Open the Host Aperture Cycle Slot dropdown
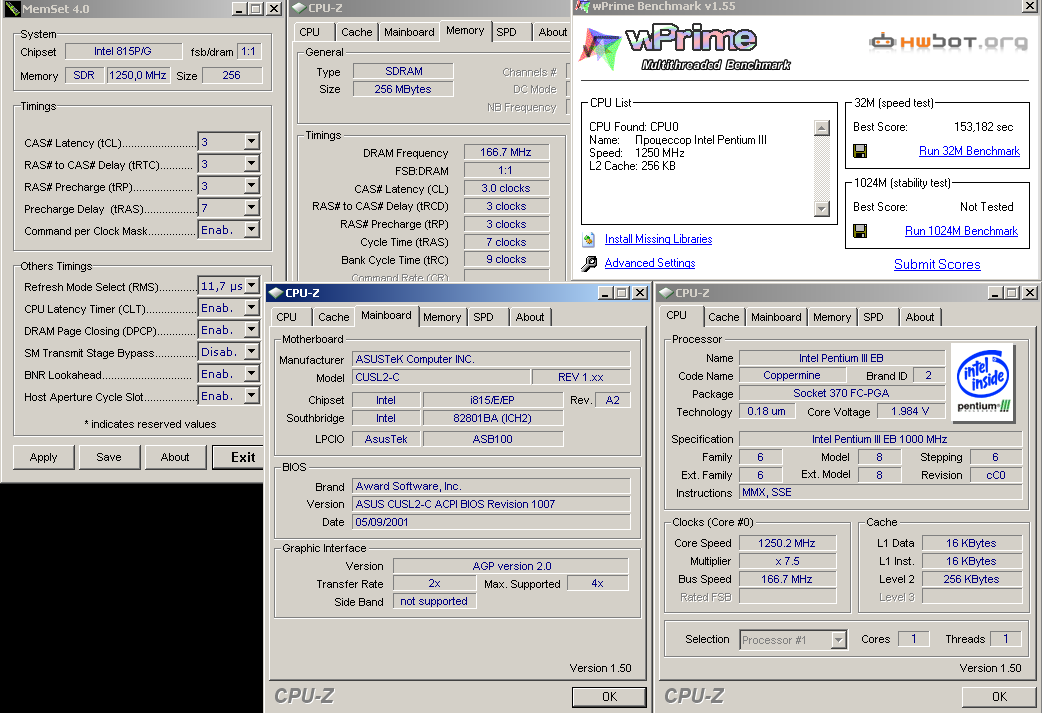The image size is (1042, 713). click(x=251, y=395)
